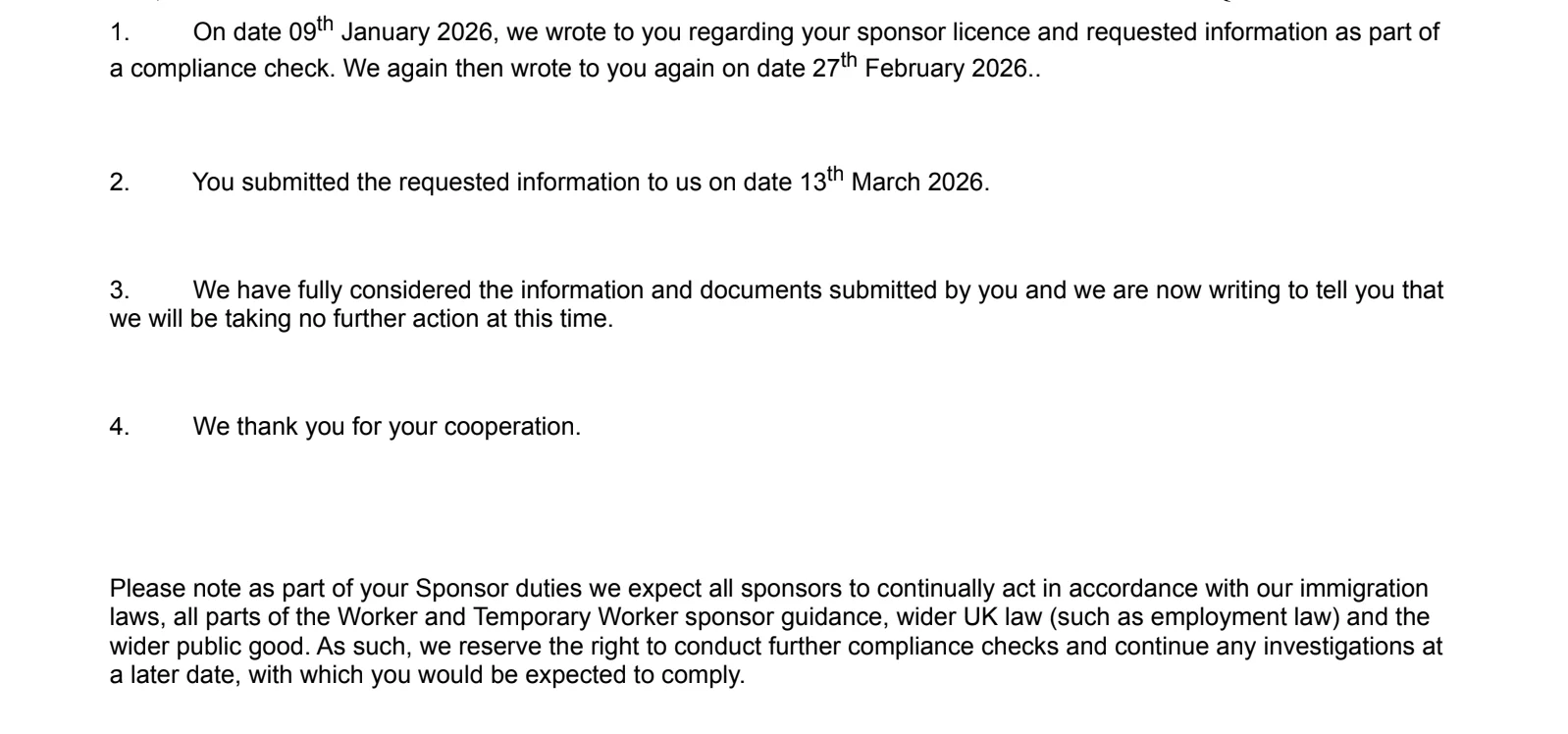Click the paragraph number 4 marker
This screenshot has width=1568, height=734.
(119, 427)
